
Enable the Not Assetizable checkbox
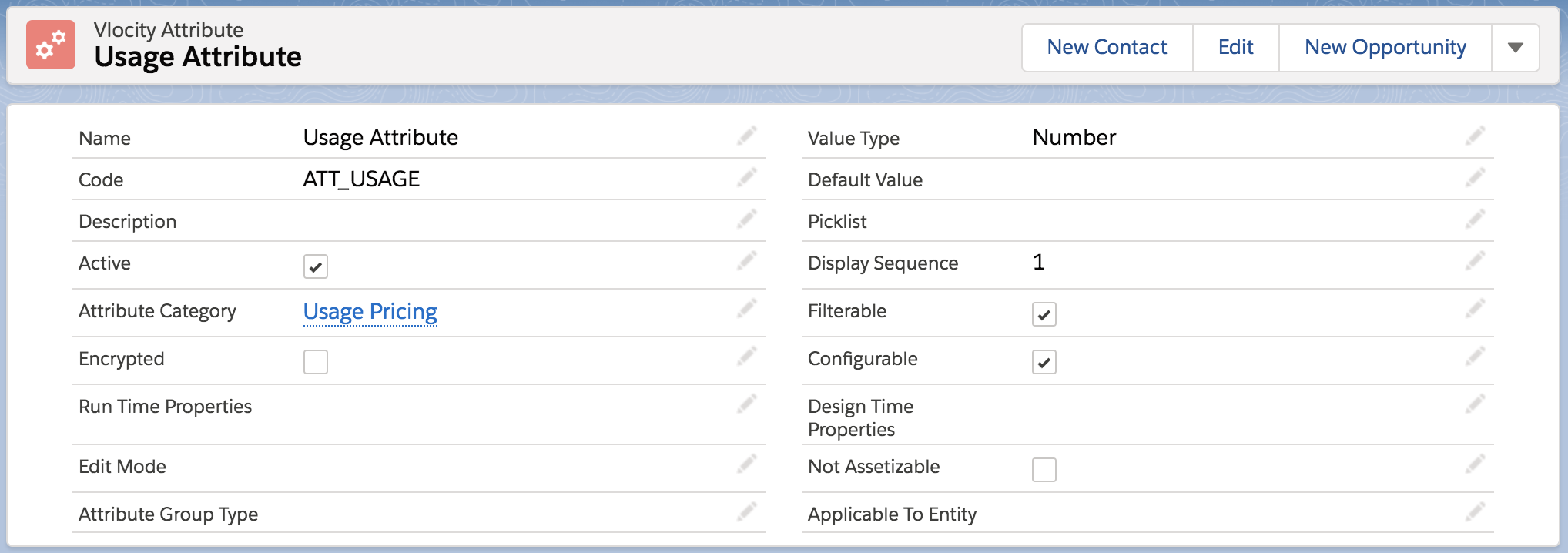[x=1044, y=470]
